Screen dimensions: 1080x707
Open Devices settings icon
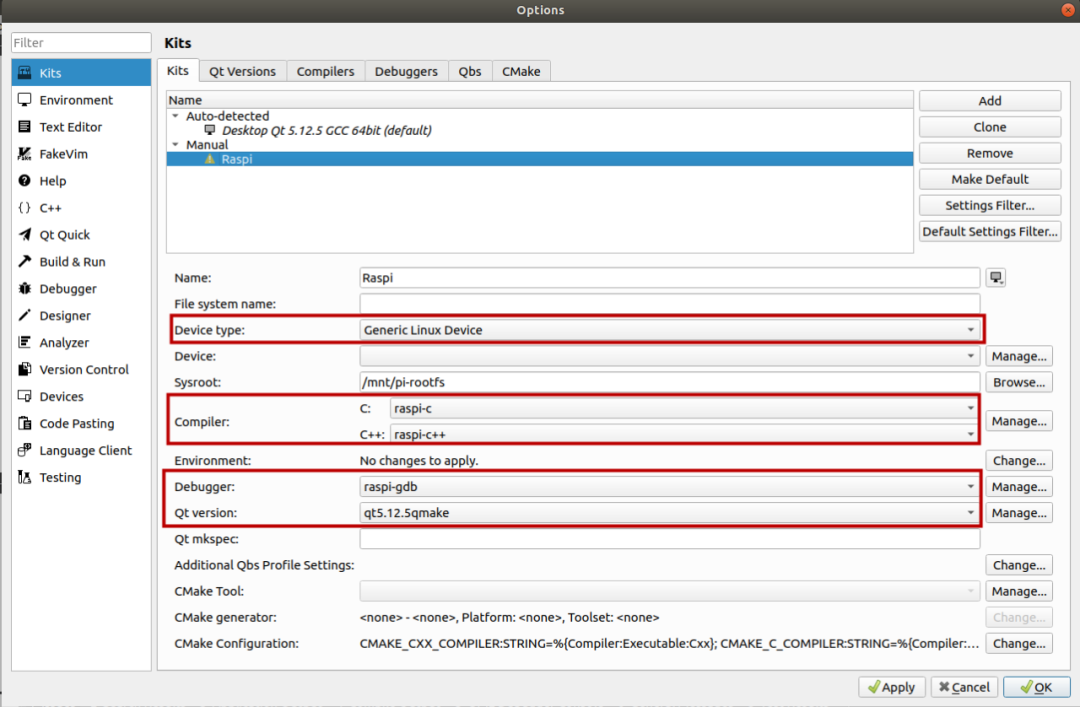[x=25, y=396]
